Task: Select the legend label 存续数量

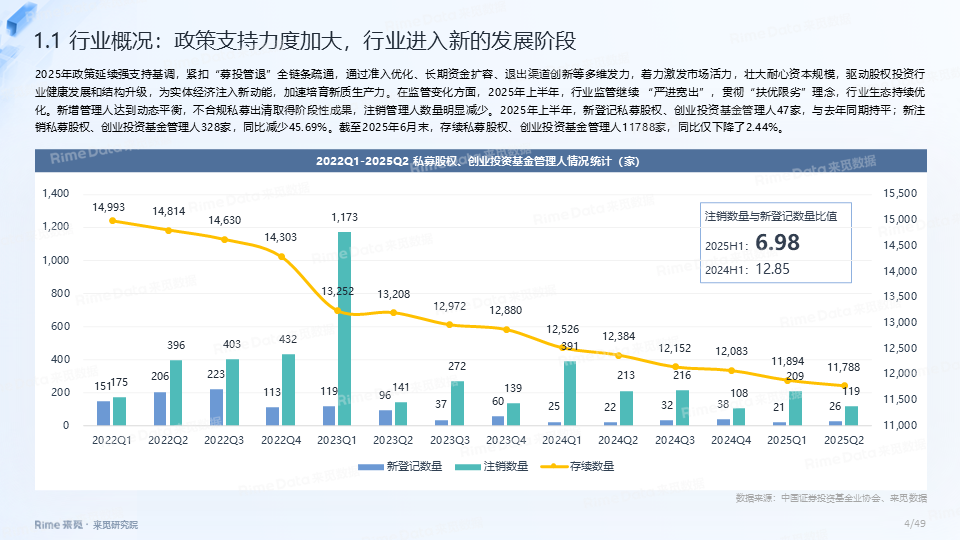Action: [592, 467]
